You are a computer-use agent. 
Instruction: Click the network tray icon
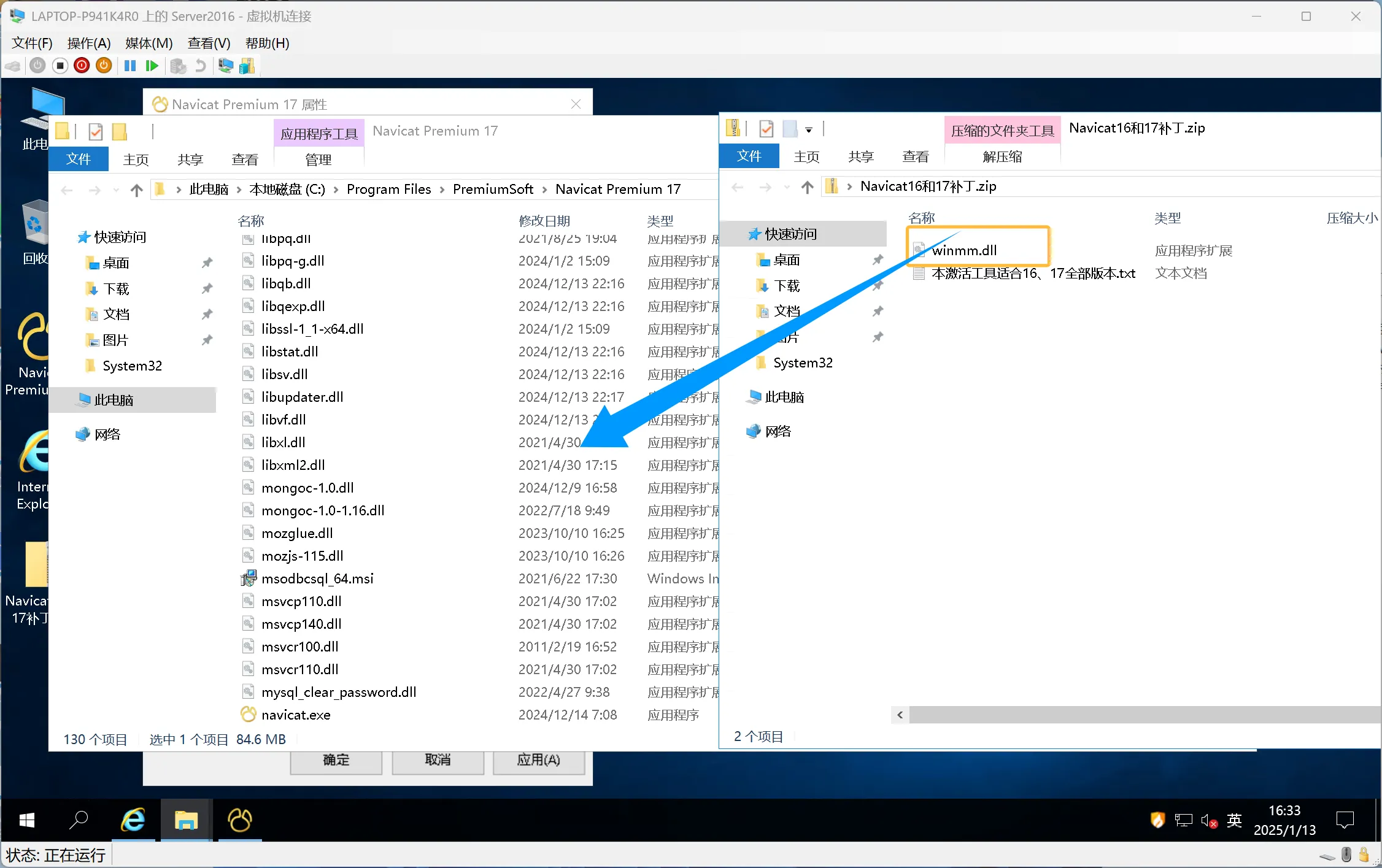(x=1183, y=821)
